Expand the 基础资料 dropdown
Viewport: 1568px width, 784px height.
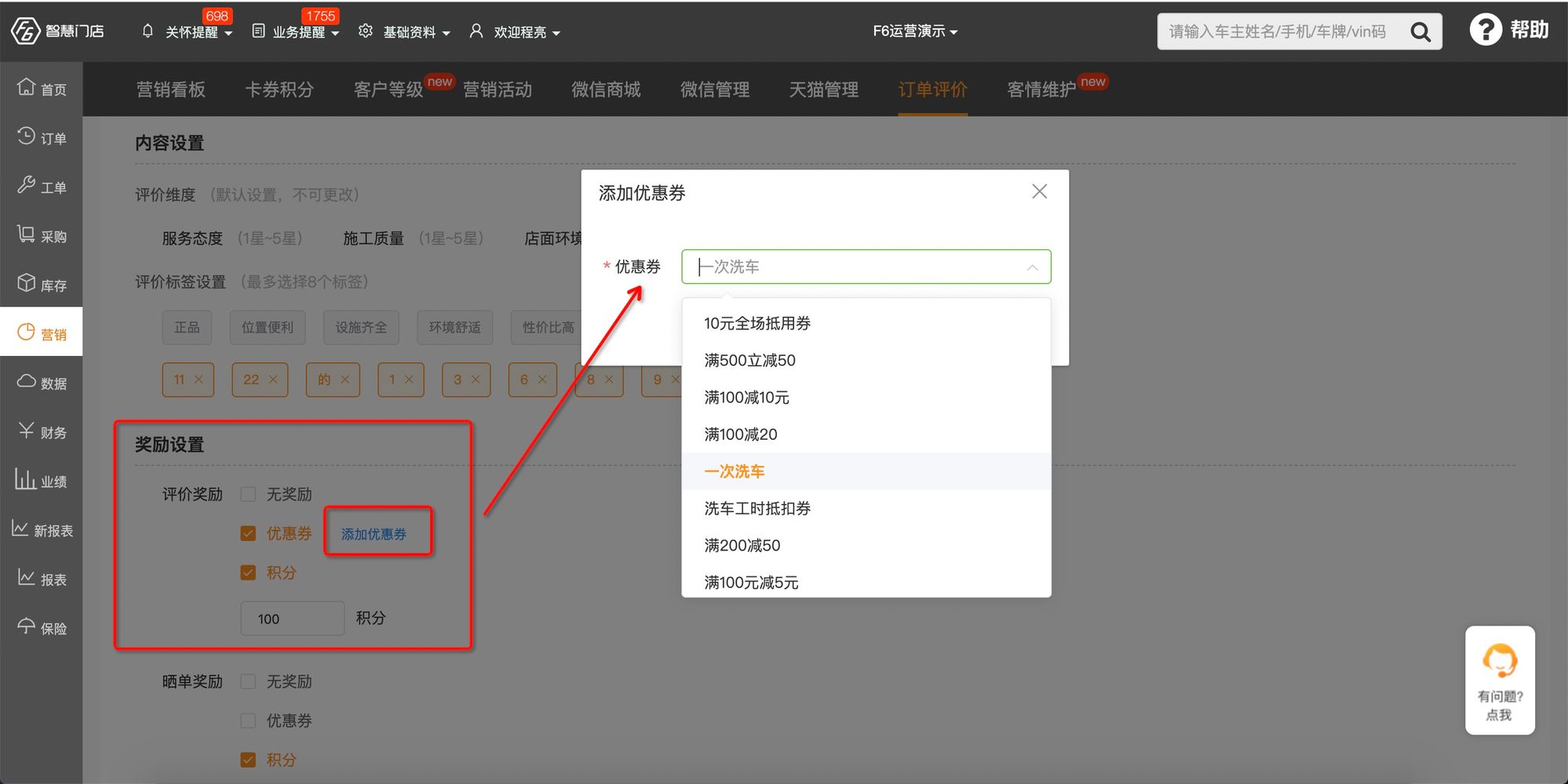coord(446,33)
